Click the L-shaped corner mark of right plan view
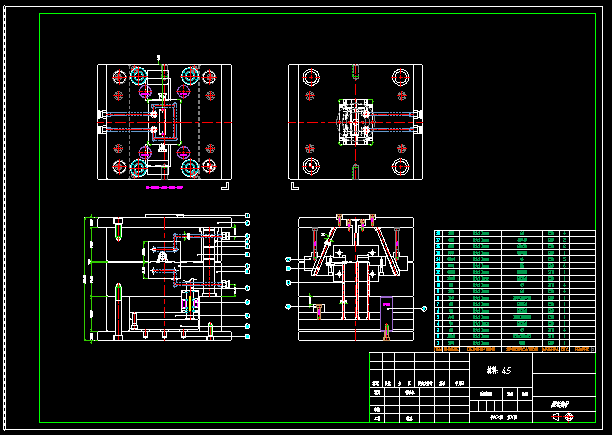 click(x=295, y=186)
